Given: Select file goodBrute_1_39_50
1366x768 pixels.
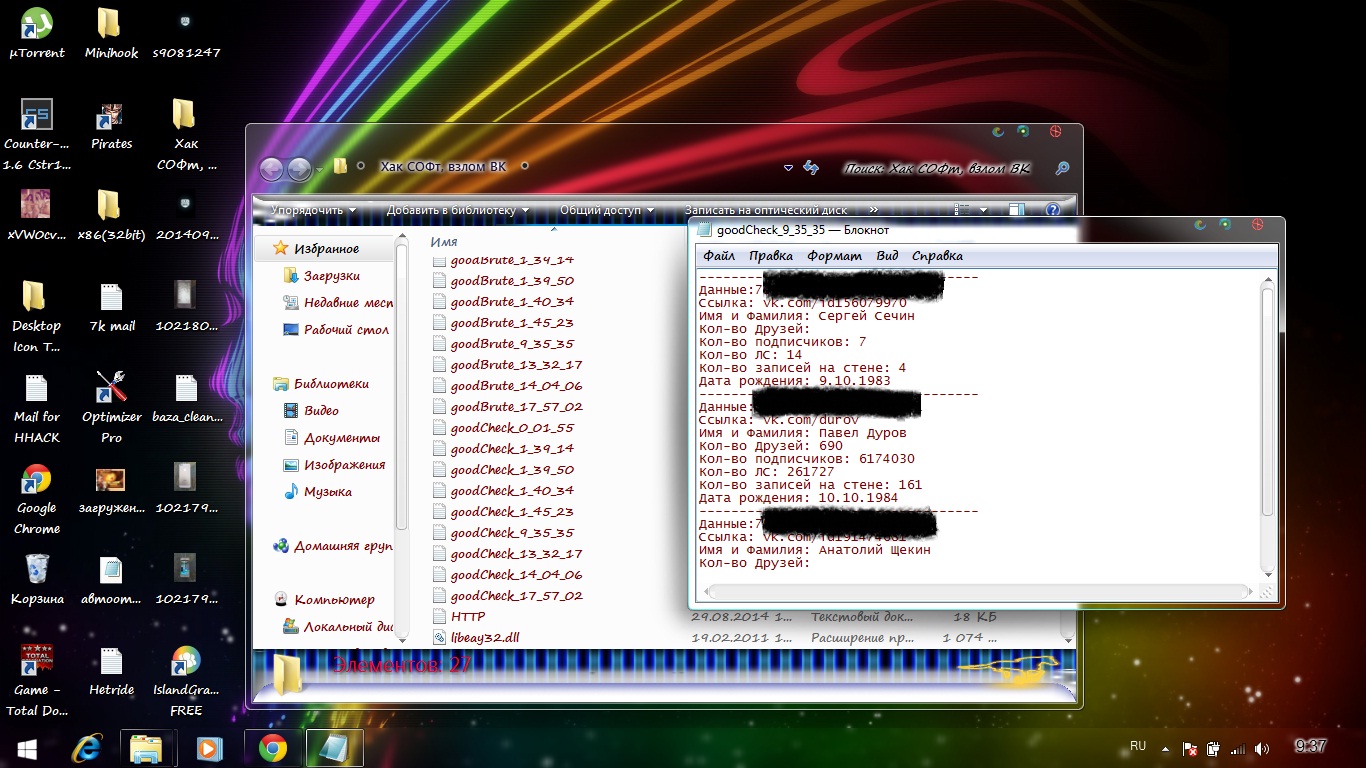Looking at the screenshot, I should pyautogui.click(x=504, y=281).
